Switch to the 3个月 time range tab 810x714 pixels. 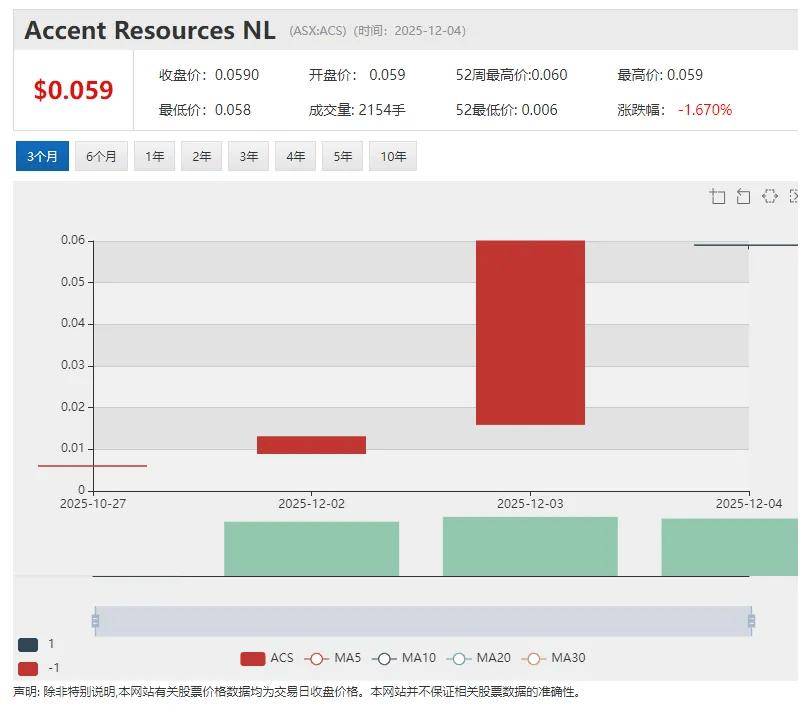point(42,156)
